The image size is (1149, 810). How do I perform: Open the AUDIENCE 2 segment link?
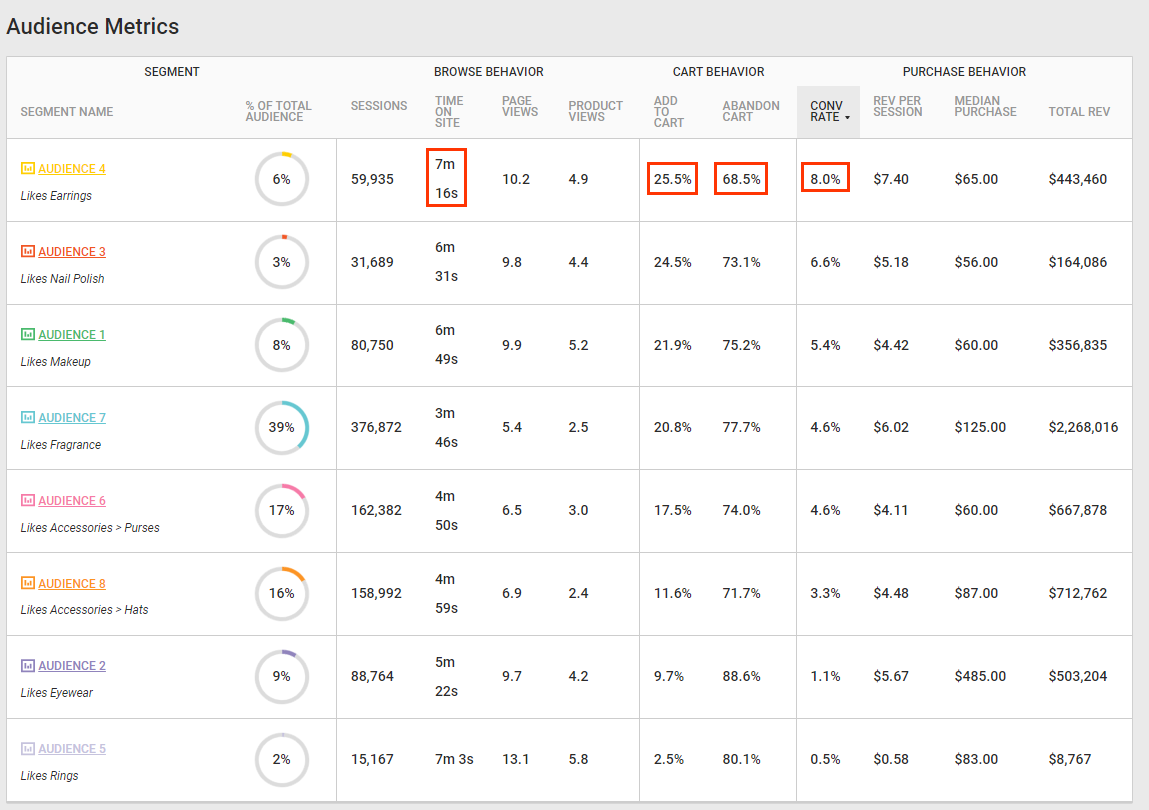pyautogui.click(x=72, y=666)
